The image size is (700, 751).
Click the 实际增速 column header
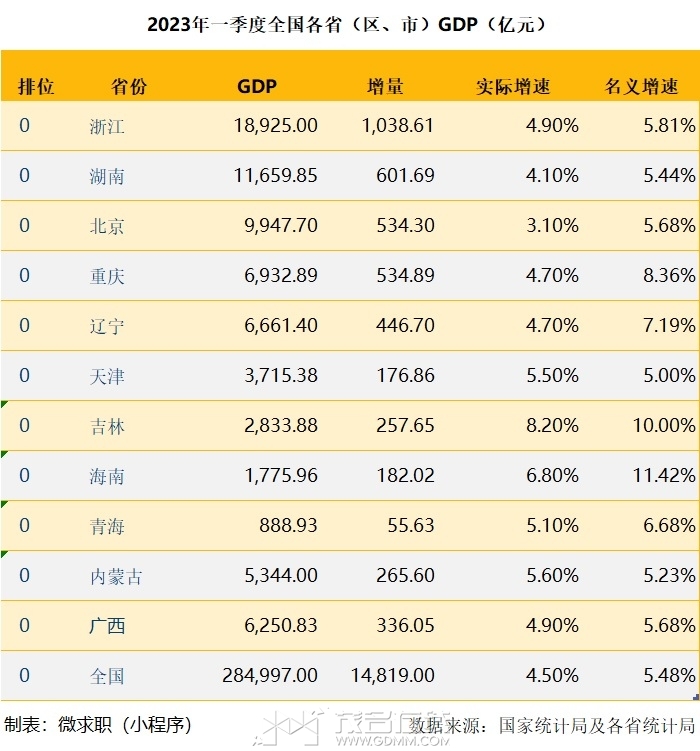click(513, 87)
